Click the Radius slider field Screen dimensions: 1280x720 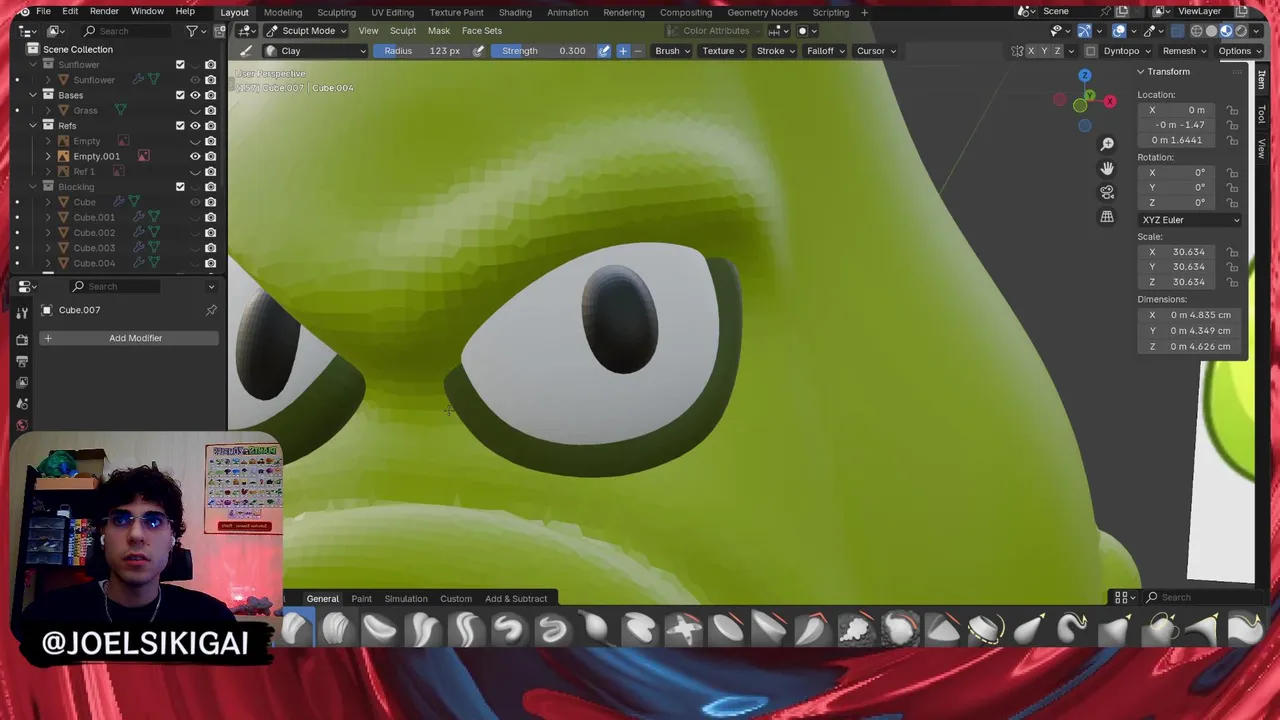click(422, 51)
